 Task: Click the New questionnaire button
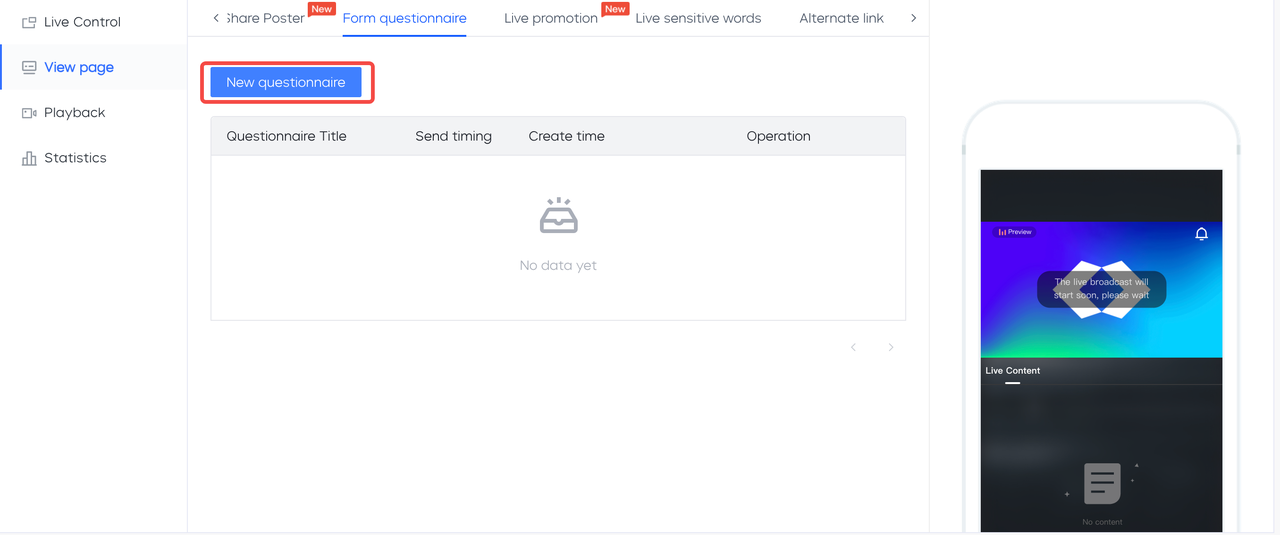[x=286, y=82]
